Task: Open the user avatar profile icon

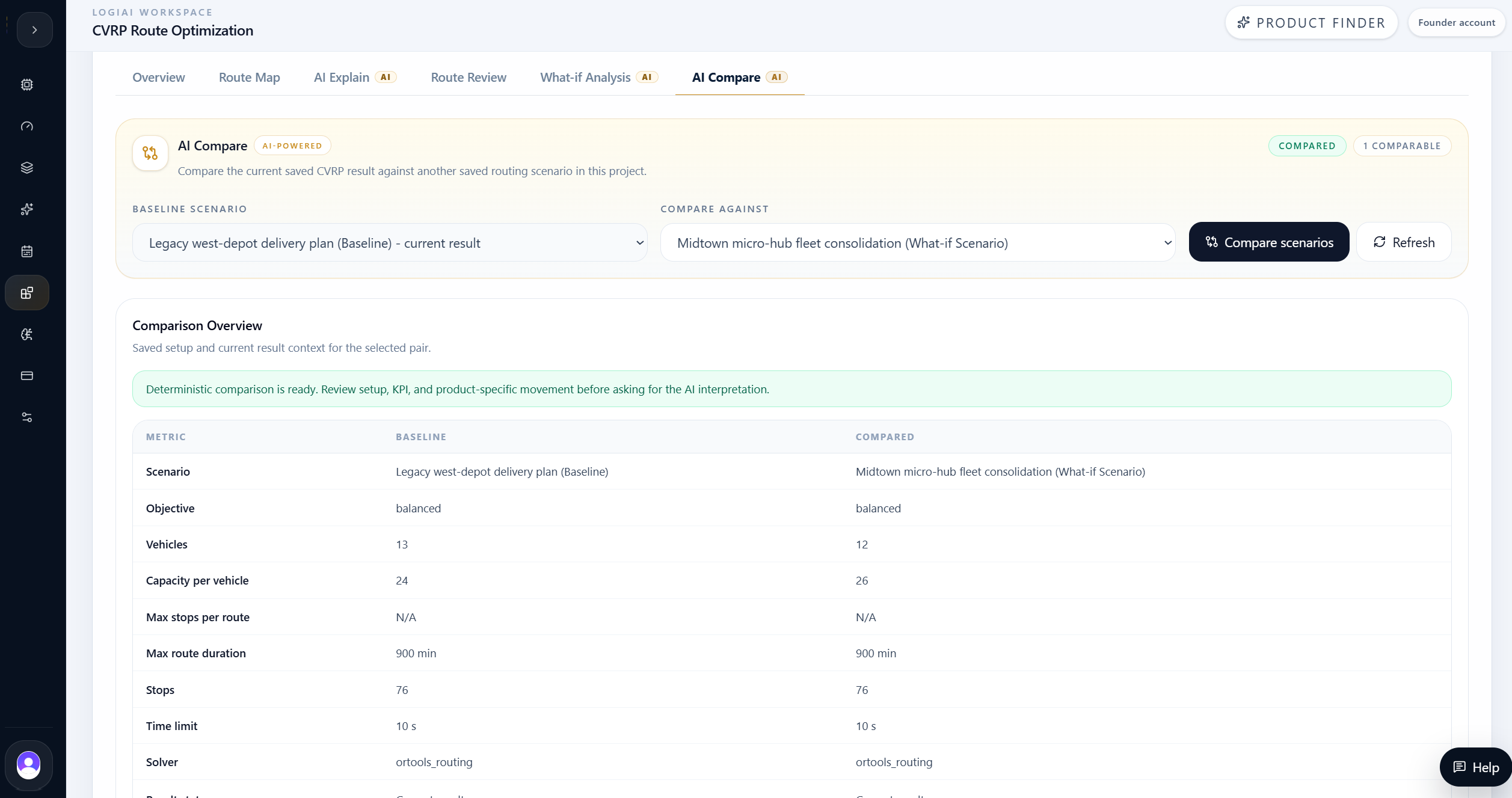Action: coord(28,765)
